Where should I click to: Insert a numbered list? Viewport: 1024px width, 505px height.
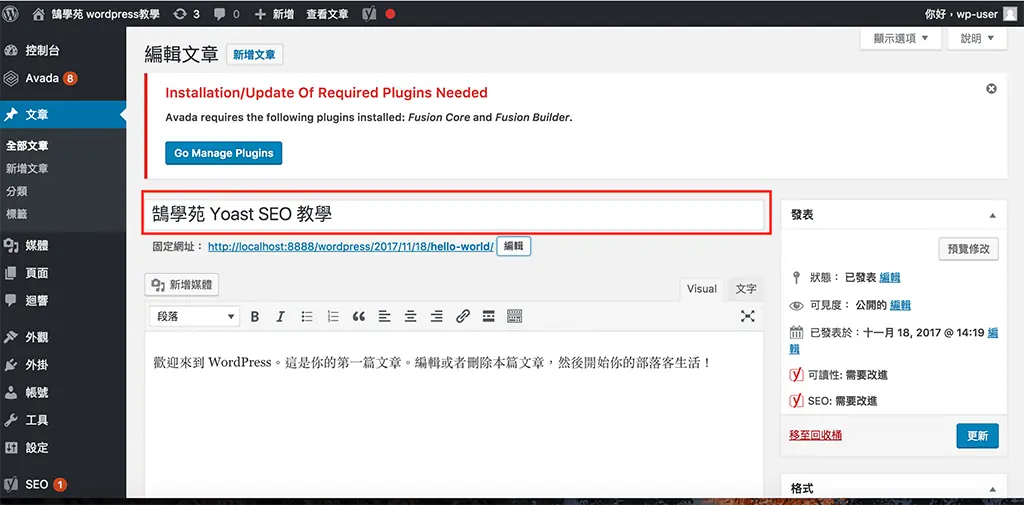[333, 317]
